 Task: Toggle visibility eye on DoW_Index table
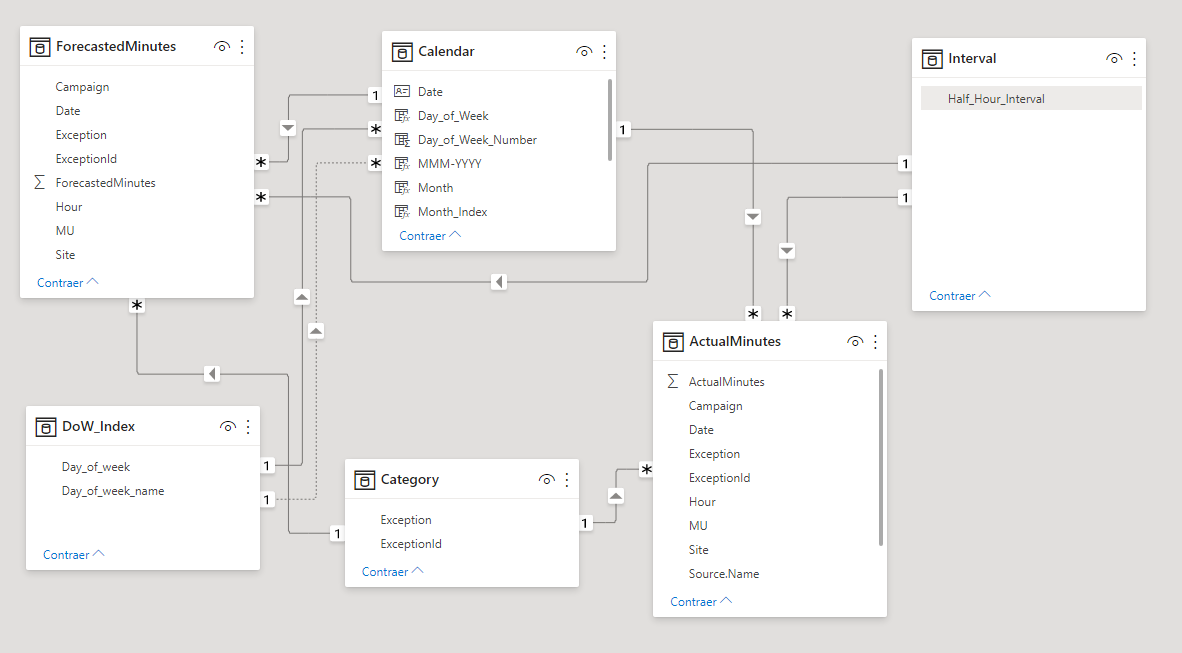pos(228,427)
